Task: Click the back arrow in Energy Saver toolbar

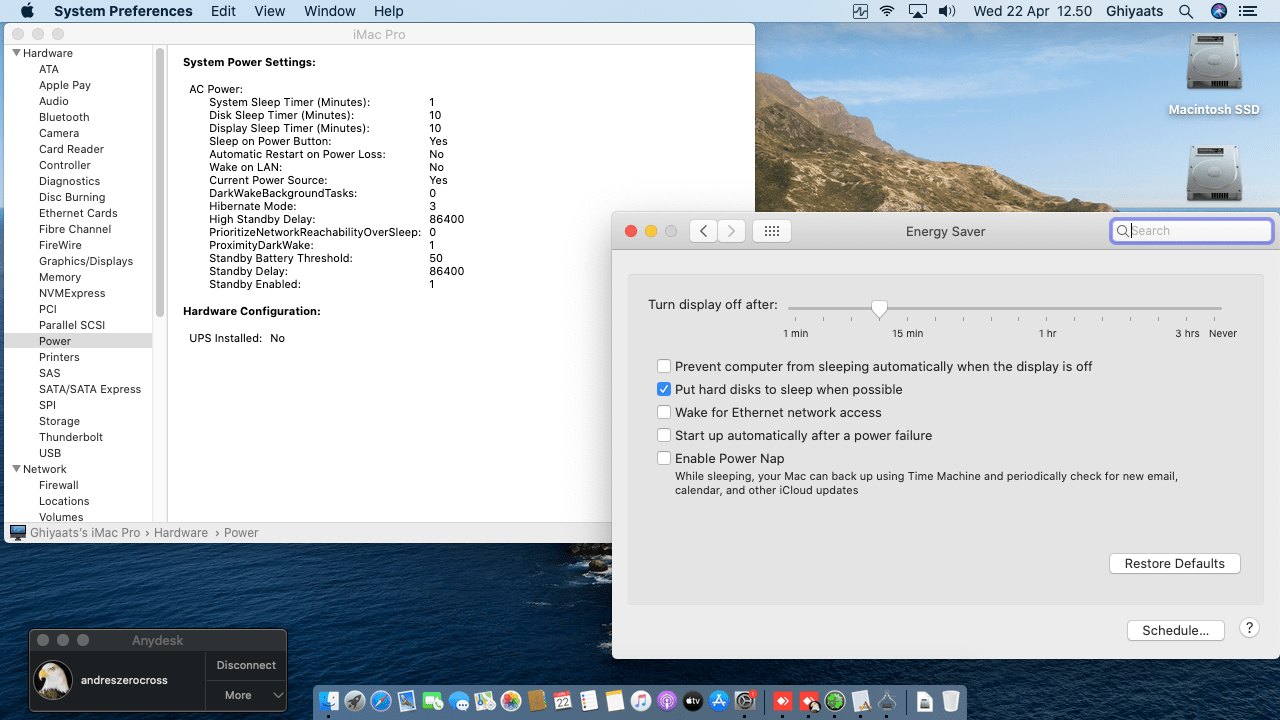Action: pyautogui.click(x=703, y=231)
